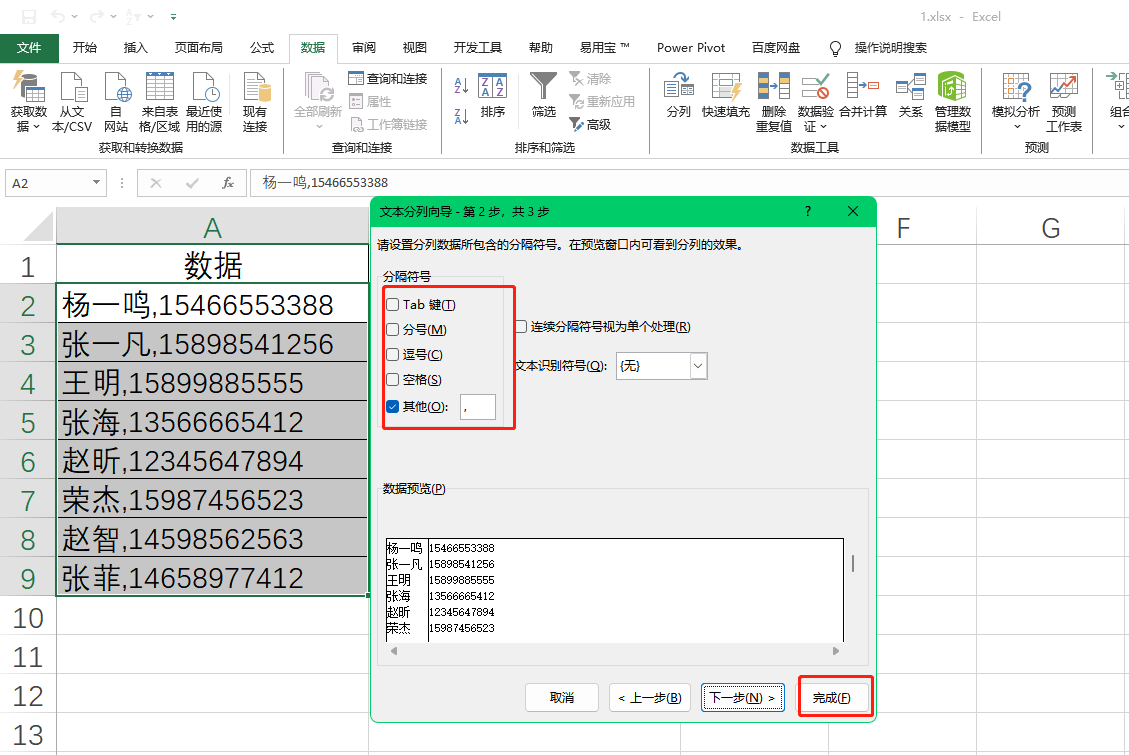Image resolution: width=1129 pixels, height=755 pixels.
Task: Click the Back (上一步) button
Action: pos(650,697)
